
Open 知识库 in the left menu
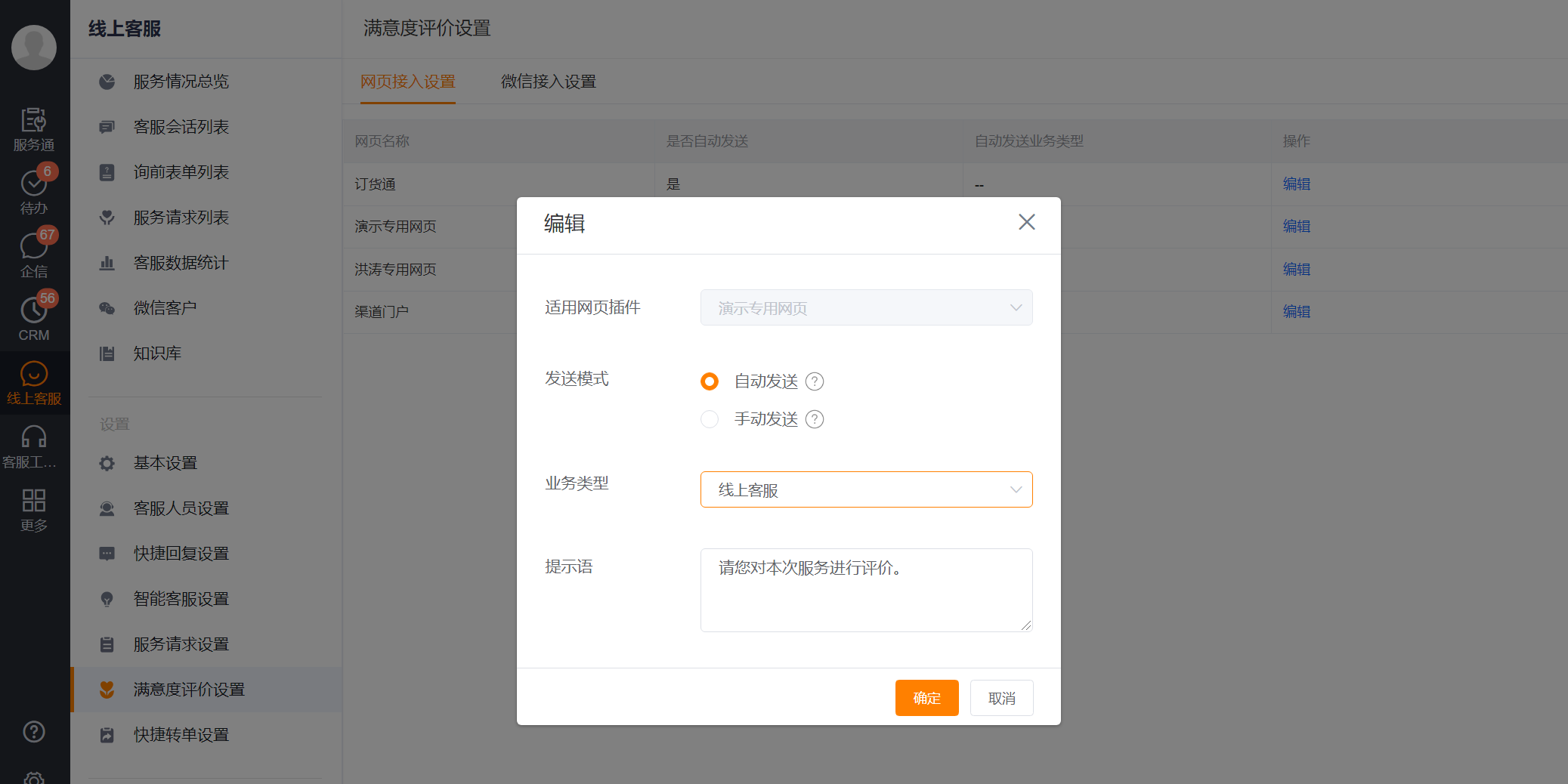coord(157,353)
